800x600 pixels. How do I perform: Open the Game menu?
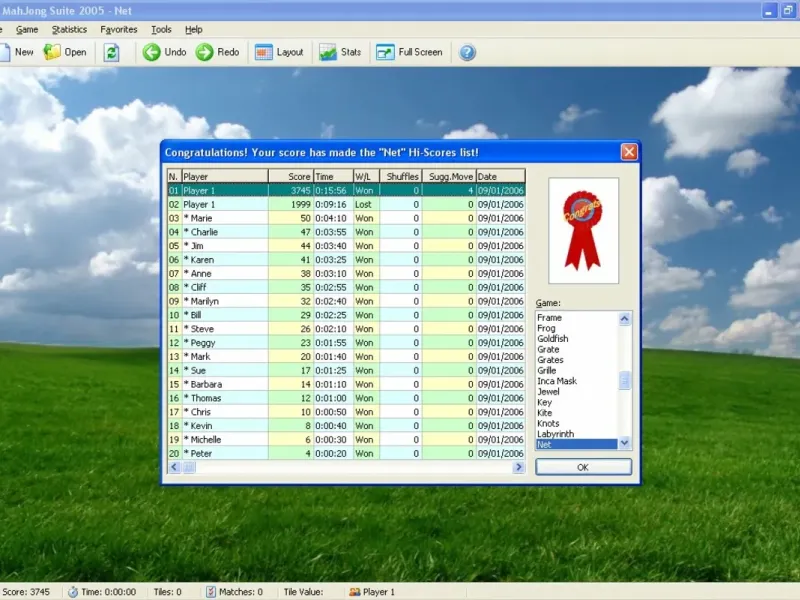coord(27,30)
